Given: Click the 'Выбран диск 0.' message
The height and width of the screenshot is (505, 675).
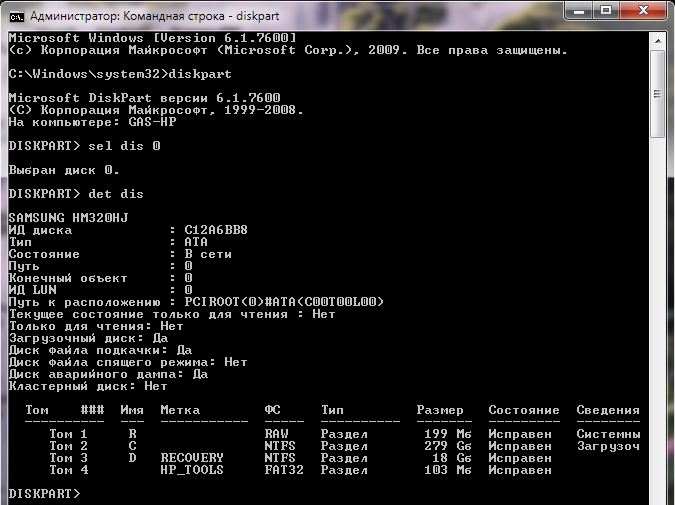Looking at the screenshot, I should (64, 170).
